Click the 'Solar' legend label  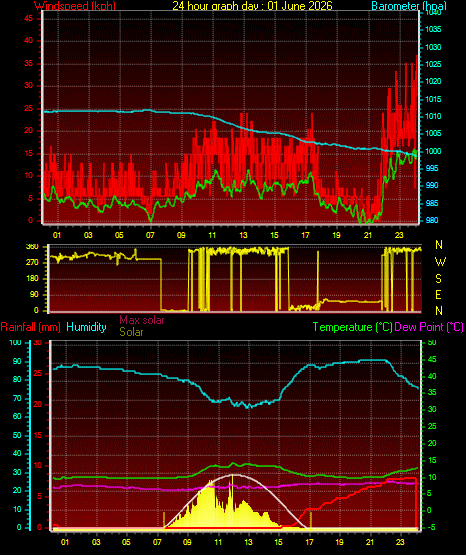131,332
